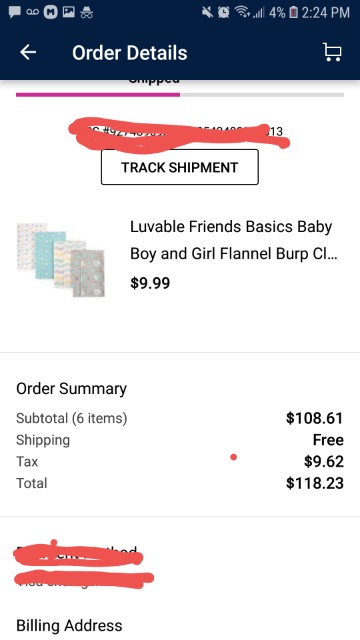
Task: Tap the back arrow in header
Action: (28, 52)
